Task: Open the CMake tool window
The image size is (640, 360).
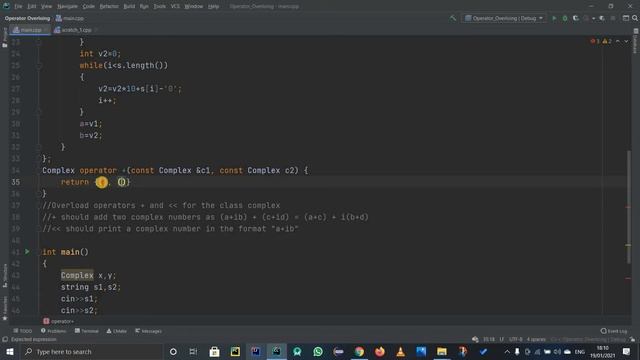Action: pyautogui.click(x=117, y=331)
